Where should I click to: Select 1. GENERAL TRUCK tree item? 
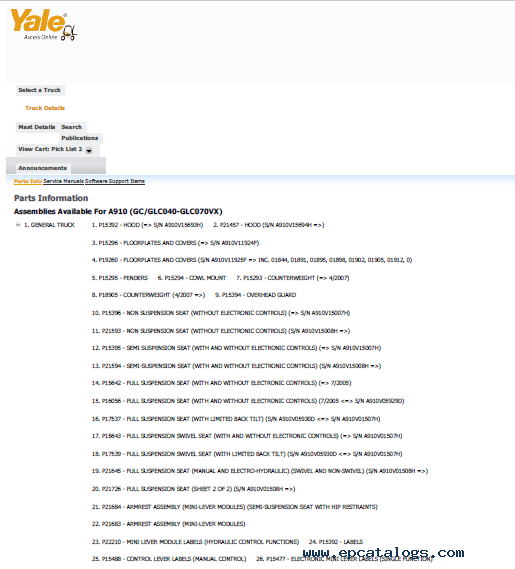(49, 225)
